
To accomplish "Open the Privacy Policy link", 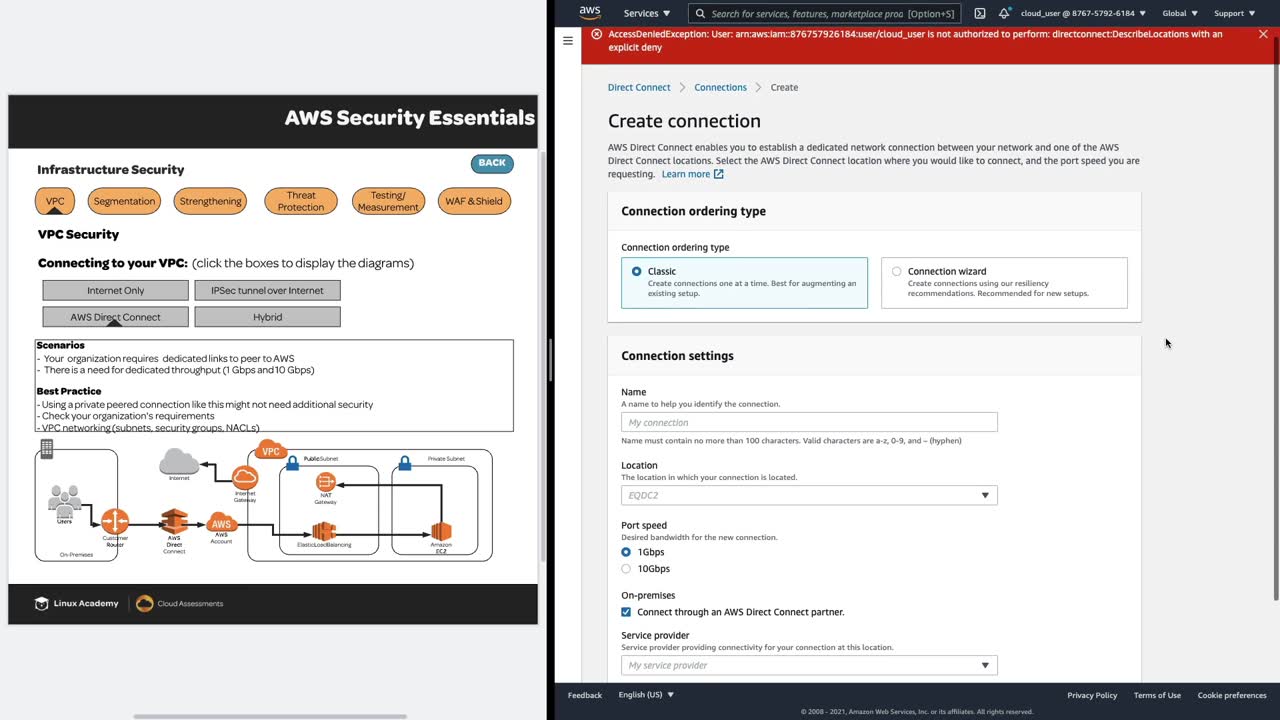I will click(1092, 695).
